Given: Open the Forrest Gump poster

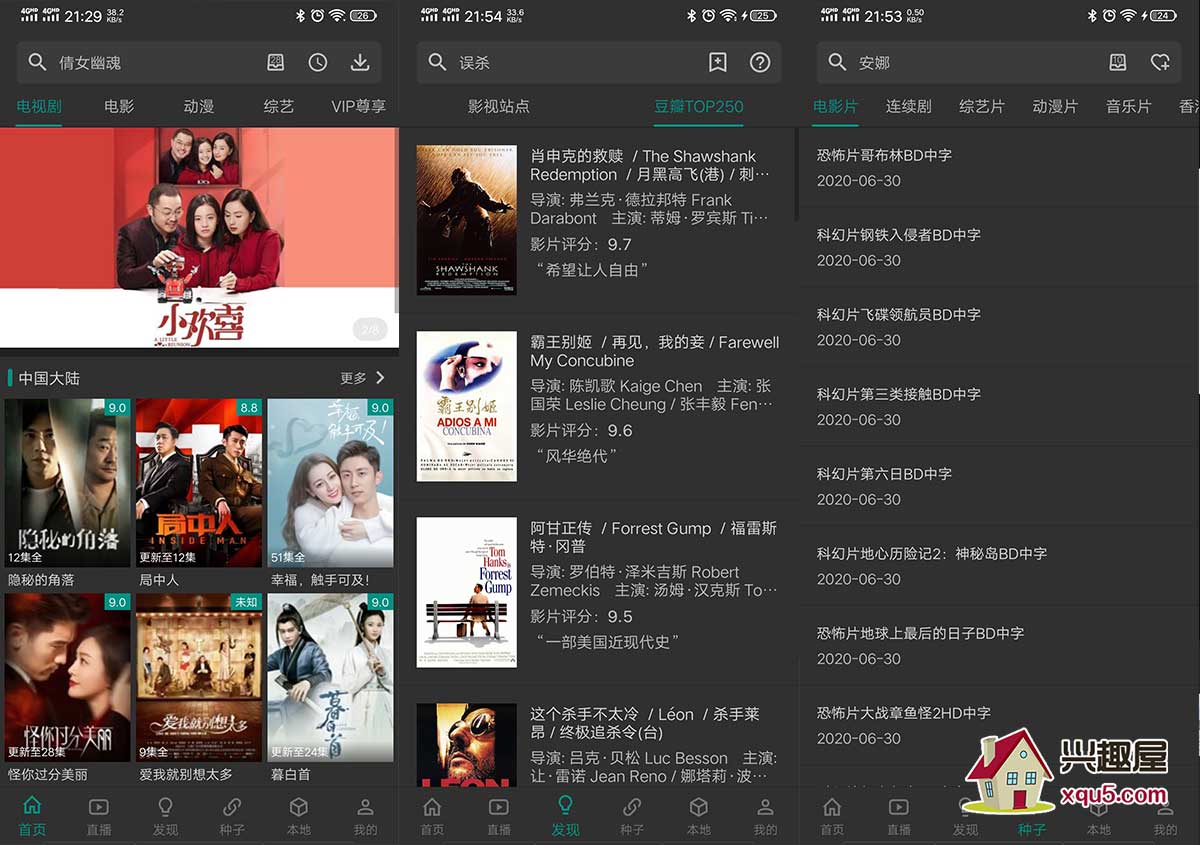Looking at the screenshot, I should (x=466, y=592).
